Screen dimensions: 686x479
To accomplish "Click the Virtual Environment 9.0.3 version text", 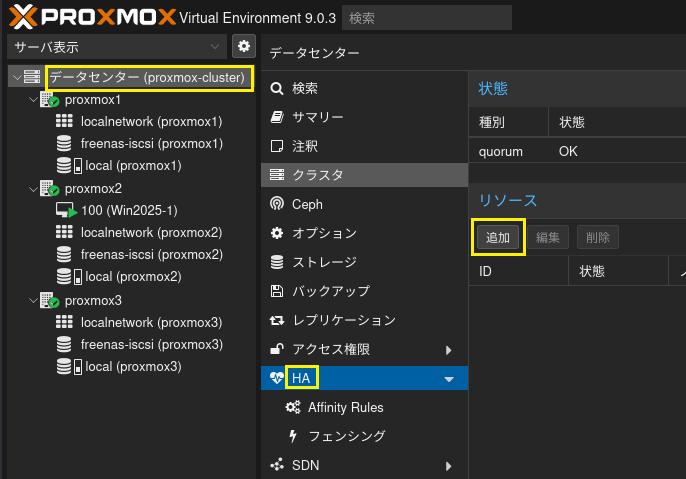I will click(x=257, y=18).
